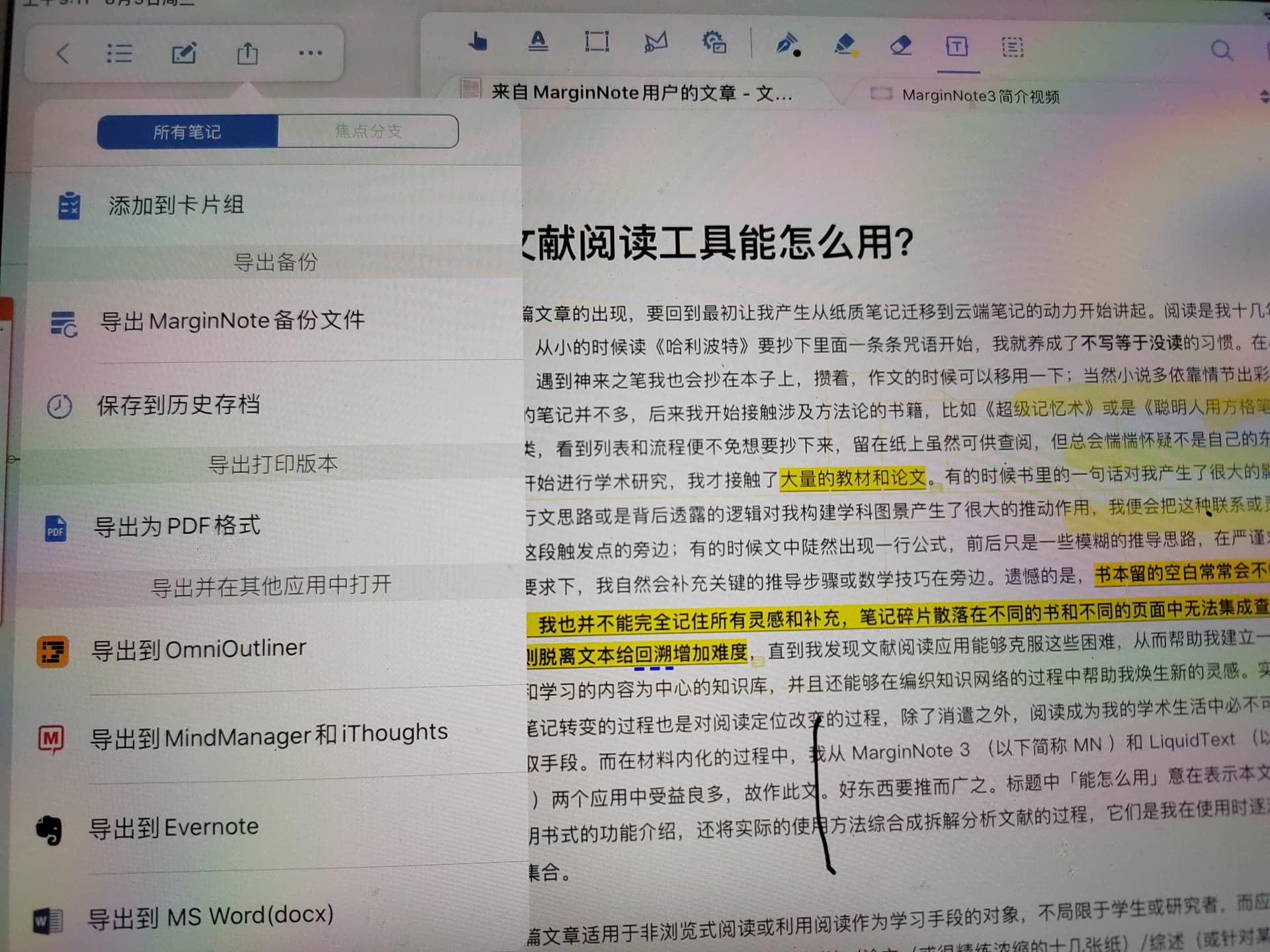The height and width of the screenshot is (952, 1270).
Task: Select the rectangle selection tool
Action: (597, 42)
